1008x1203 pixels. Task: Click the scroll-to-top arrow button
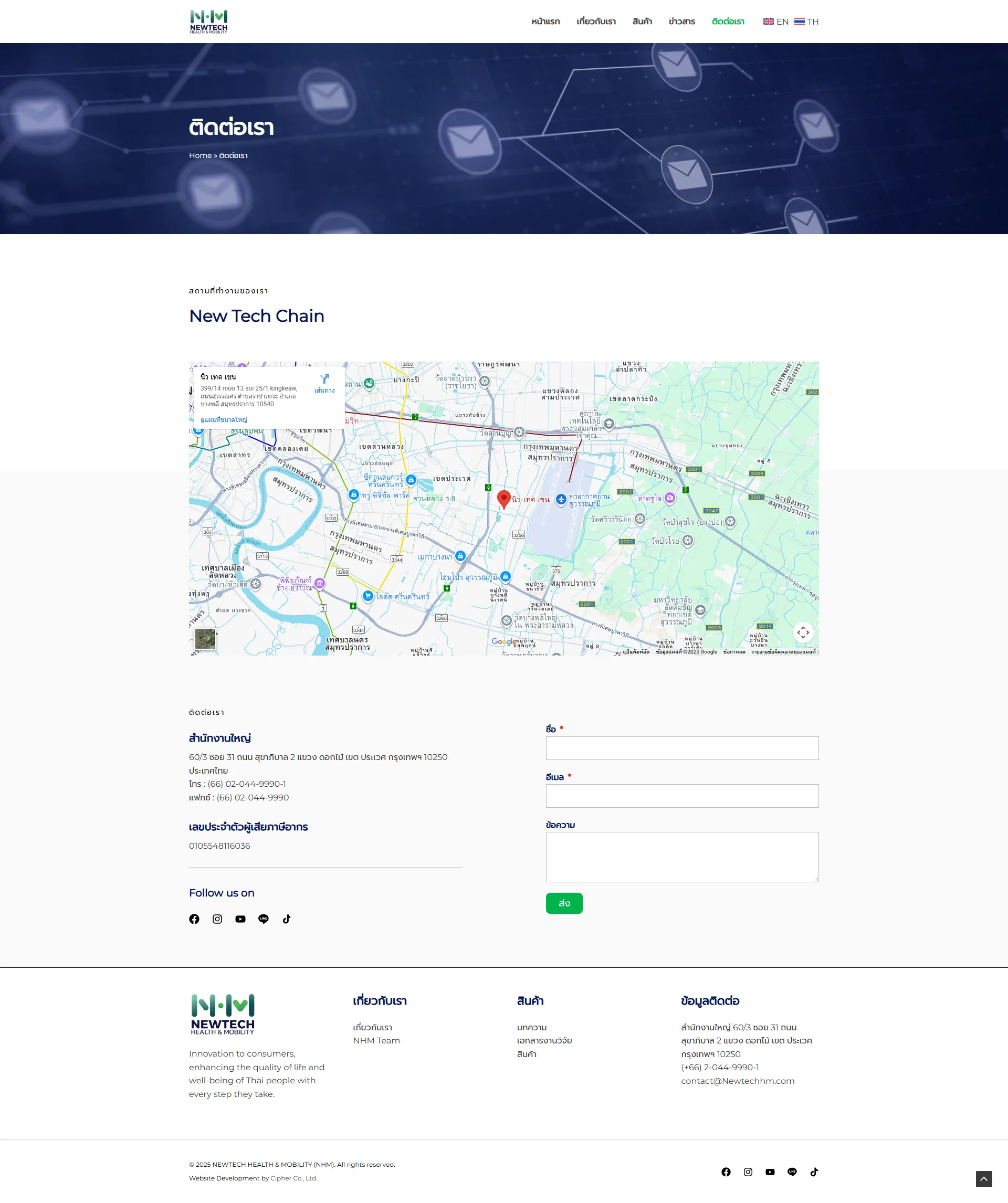point(983,1178)
